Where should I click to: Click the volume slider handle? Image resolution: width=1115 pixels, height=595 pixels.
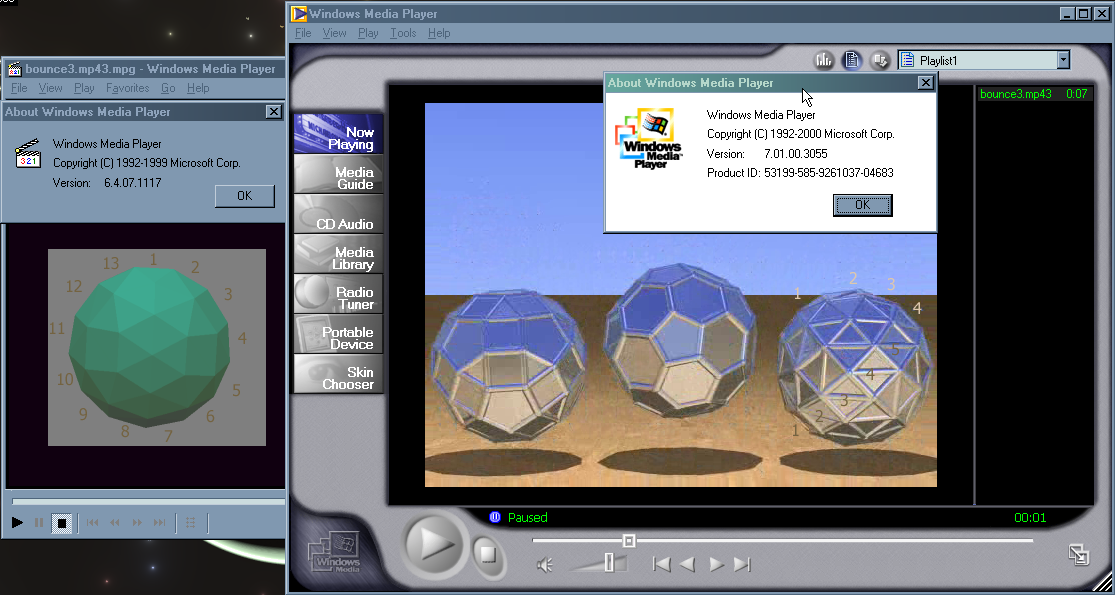click(609, 563)
